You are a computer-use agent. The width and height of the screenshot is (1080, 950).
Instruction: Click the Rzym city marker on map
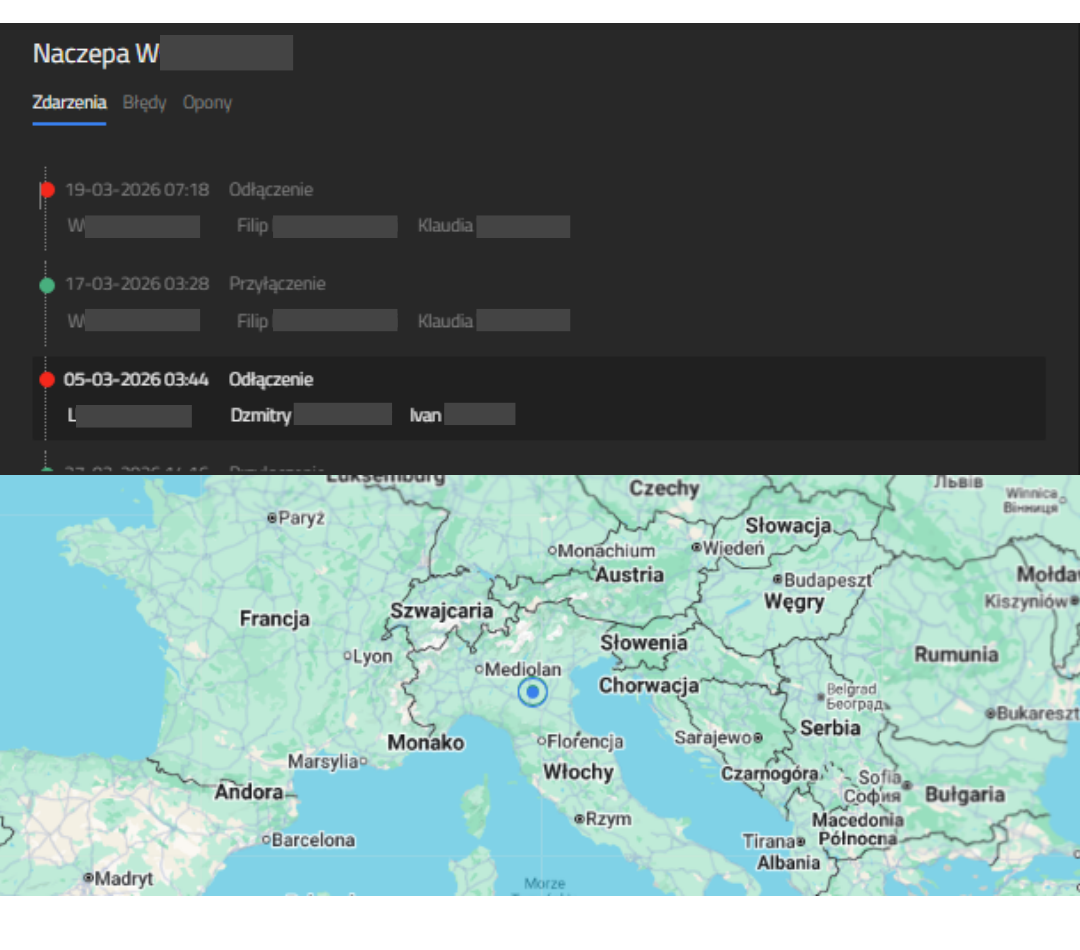[578, 819]
